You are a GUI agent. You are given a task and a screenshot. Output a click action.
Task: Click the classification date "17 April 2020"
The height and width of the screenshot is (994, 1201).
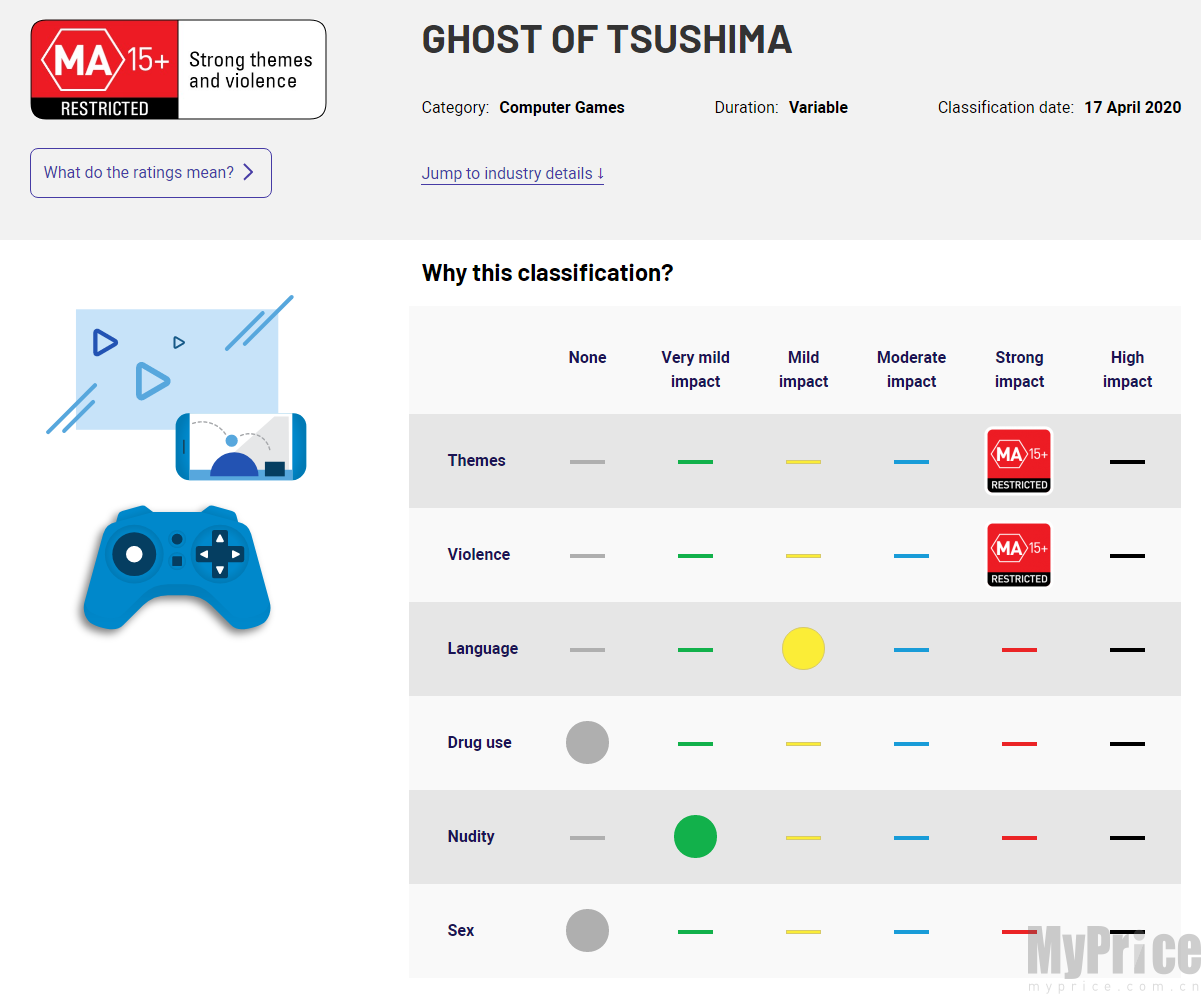click(1132, 108)
